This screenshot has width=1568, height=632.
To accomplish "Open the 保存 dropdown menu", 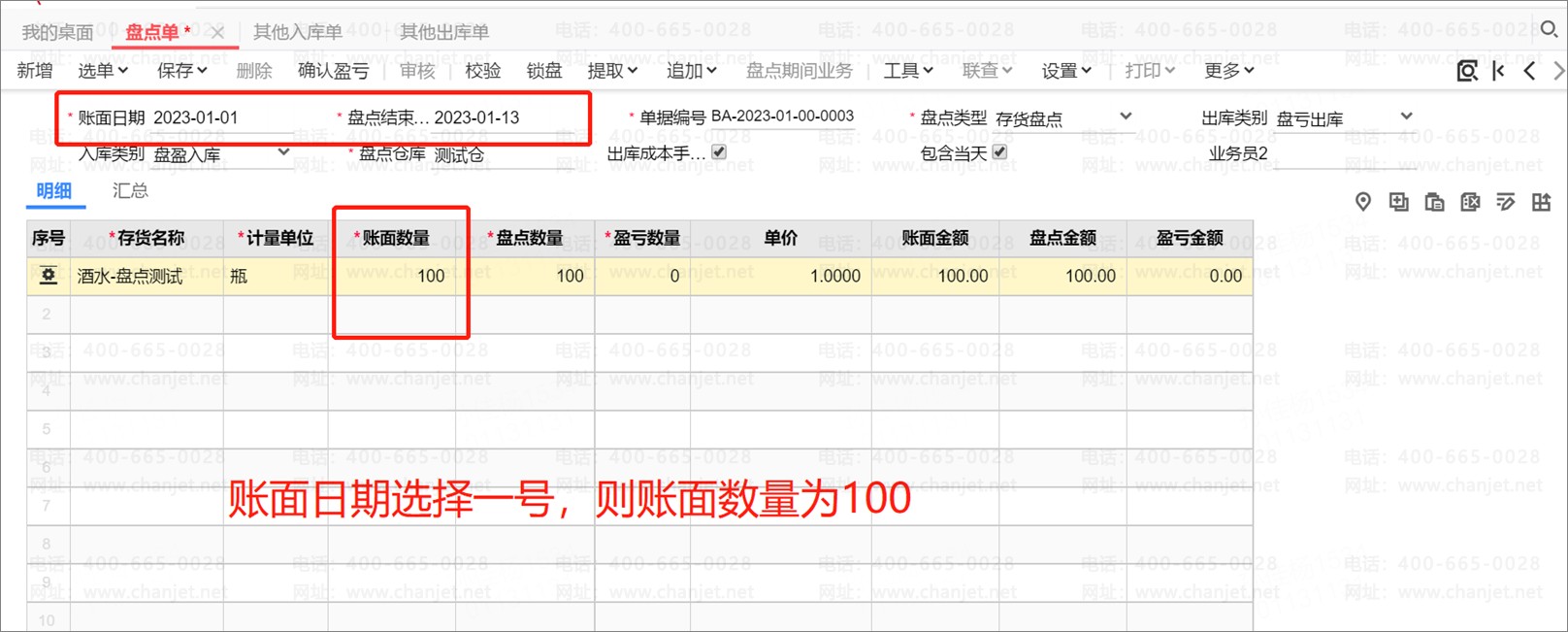I will [x=182, y=70].
